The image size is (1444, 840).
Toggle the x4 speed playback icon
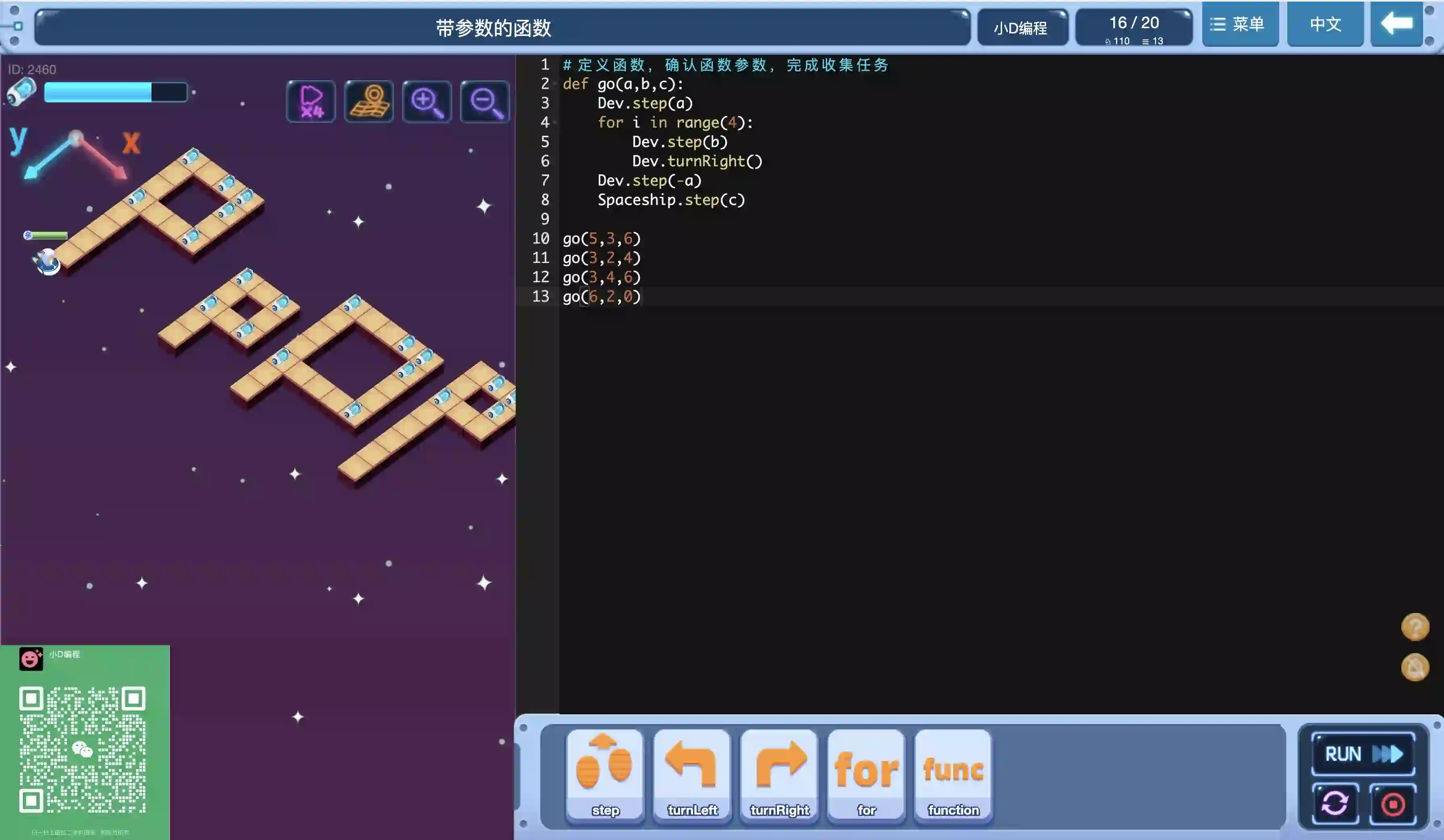[x=311, y=101]
